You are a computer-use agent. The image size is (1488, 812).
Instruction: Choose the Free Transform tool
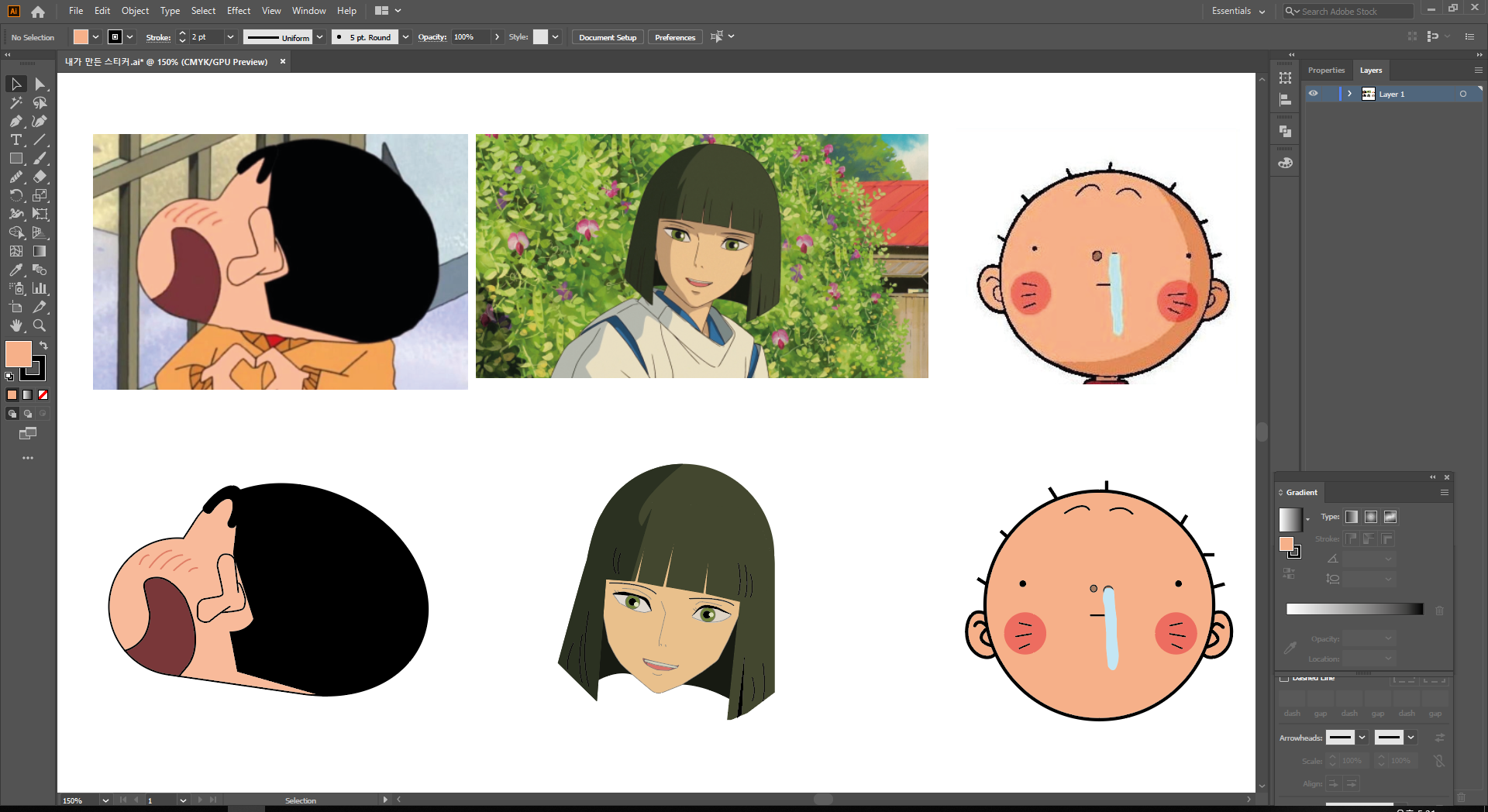point(40,214)
